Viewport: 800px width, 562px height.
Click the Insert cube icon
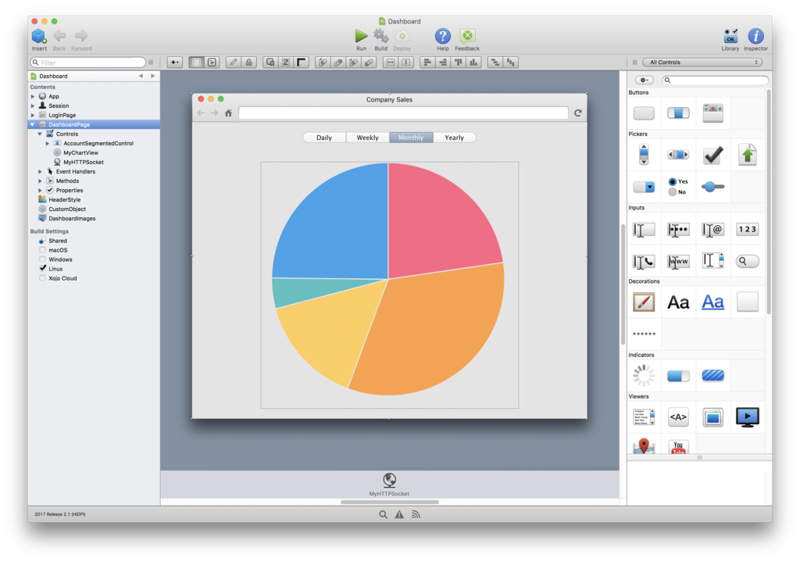pyautogui.click(x=39, y=36)
